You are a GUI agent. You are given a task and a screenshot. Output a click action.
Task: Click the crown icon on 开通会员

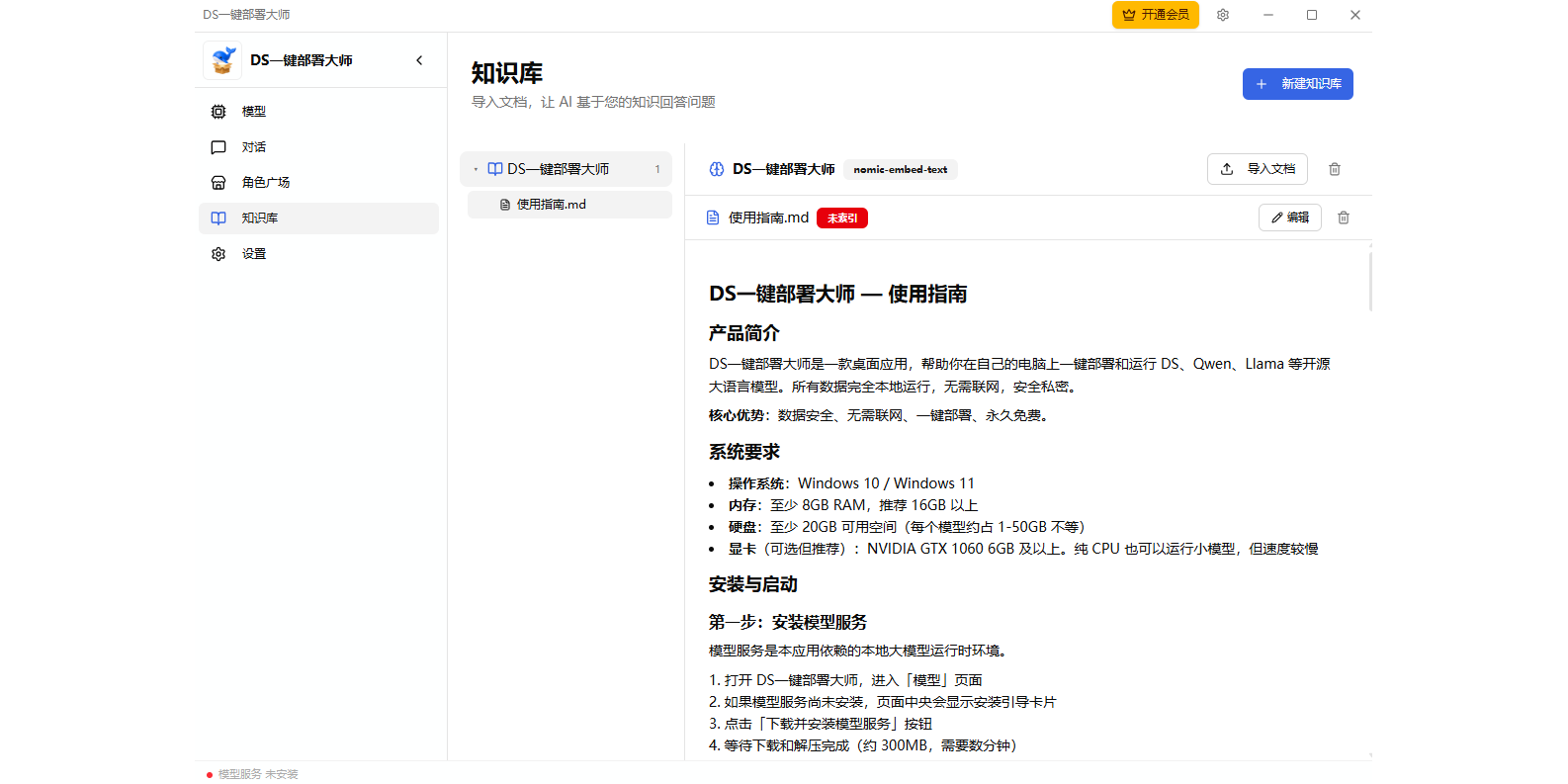1129,15
